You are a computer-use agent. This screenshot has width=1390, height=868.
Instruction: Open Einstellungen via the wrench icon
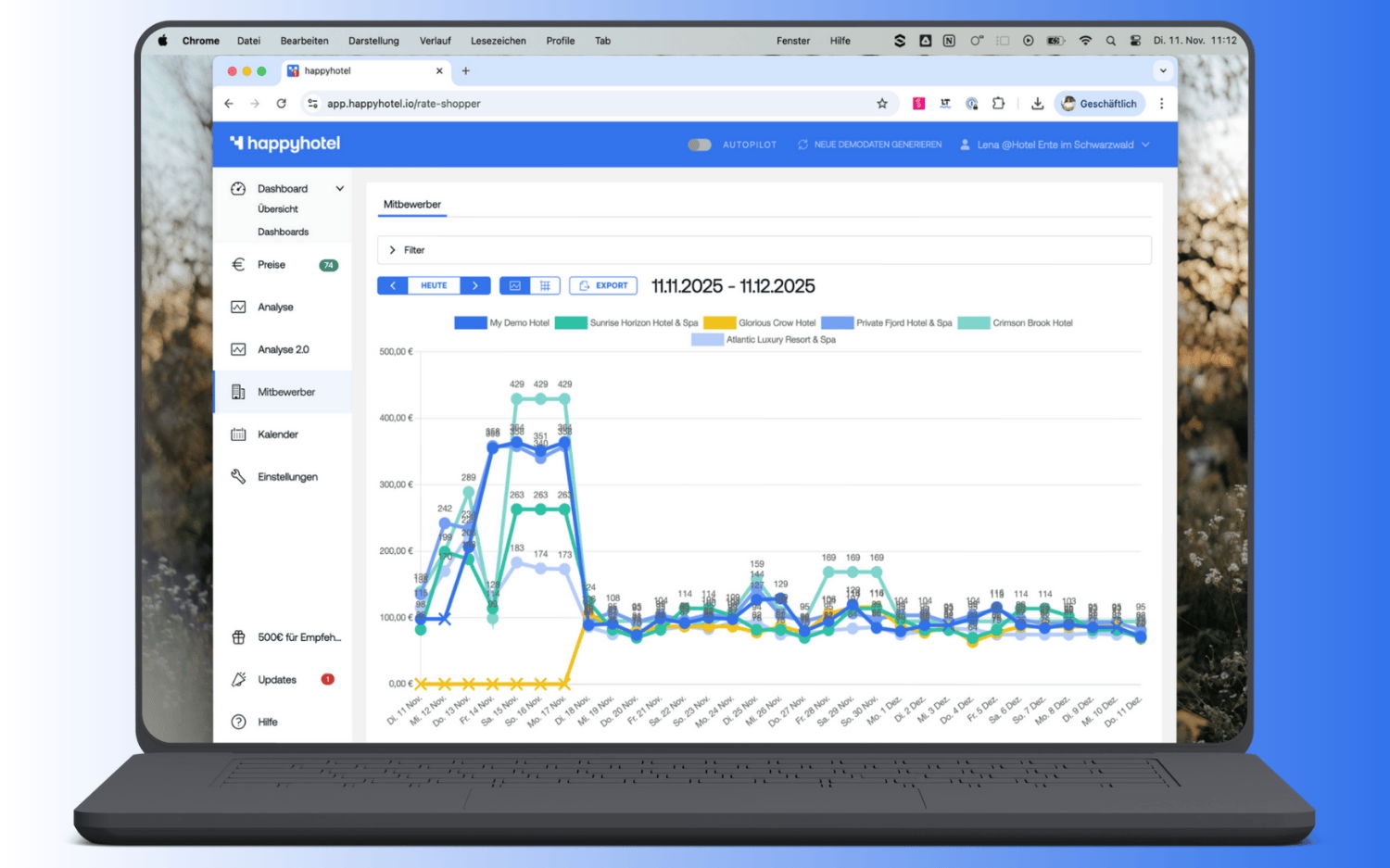tap(238, 476)
